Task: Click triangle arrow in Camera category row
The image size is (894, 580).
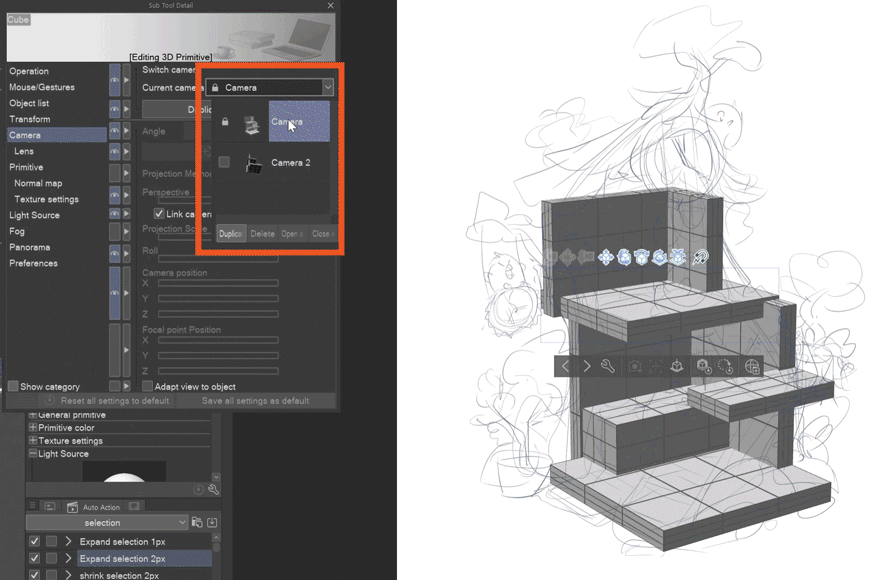Action: (x=127, y=131)
